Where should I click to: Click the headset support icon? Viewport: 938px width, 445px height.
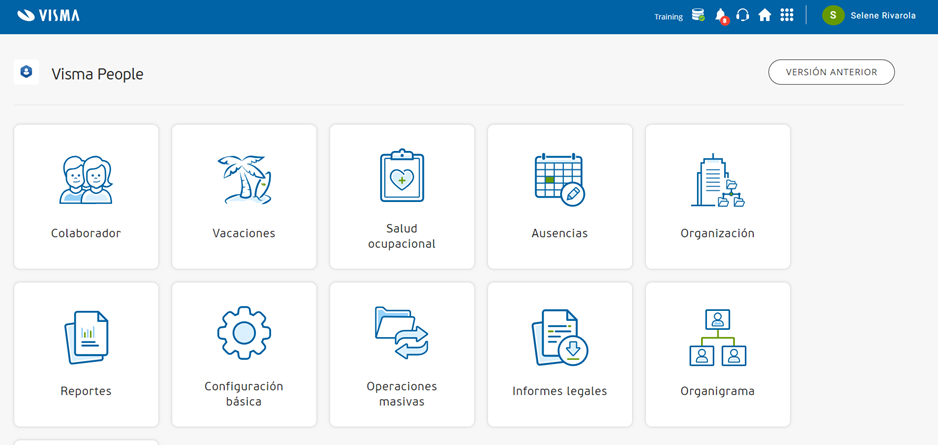click(743, 15)
